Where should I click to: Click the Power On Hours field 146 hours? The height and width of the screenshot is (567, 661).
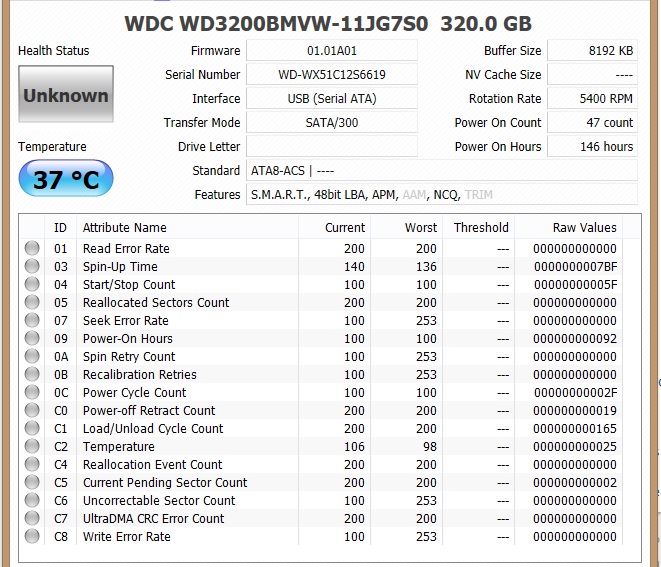coord(592,147)
